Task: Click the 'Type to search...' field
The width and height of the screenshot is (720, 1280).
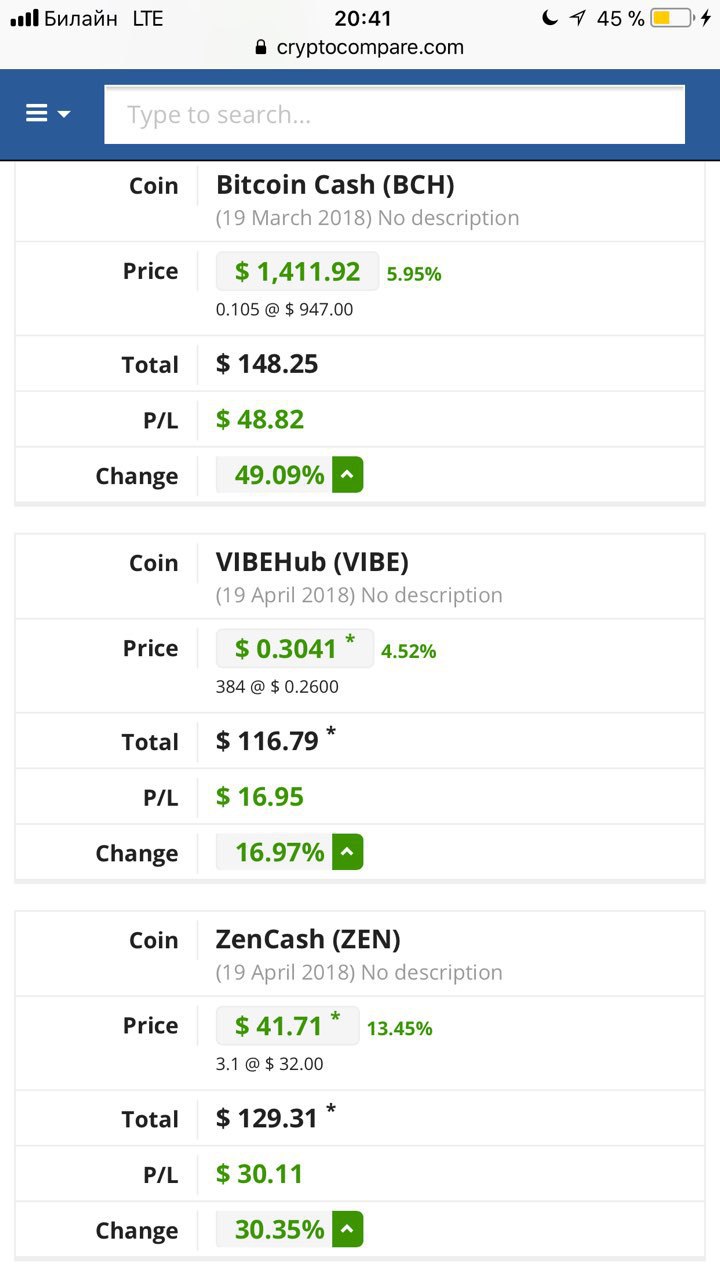Action: point(394,115)
